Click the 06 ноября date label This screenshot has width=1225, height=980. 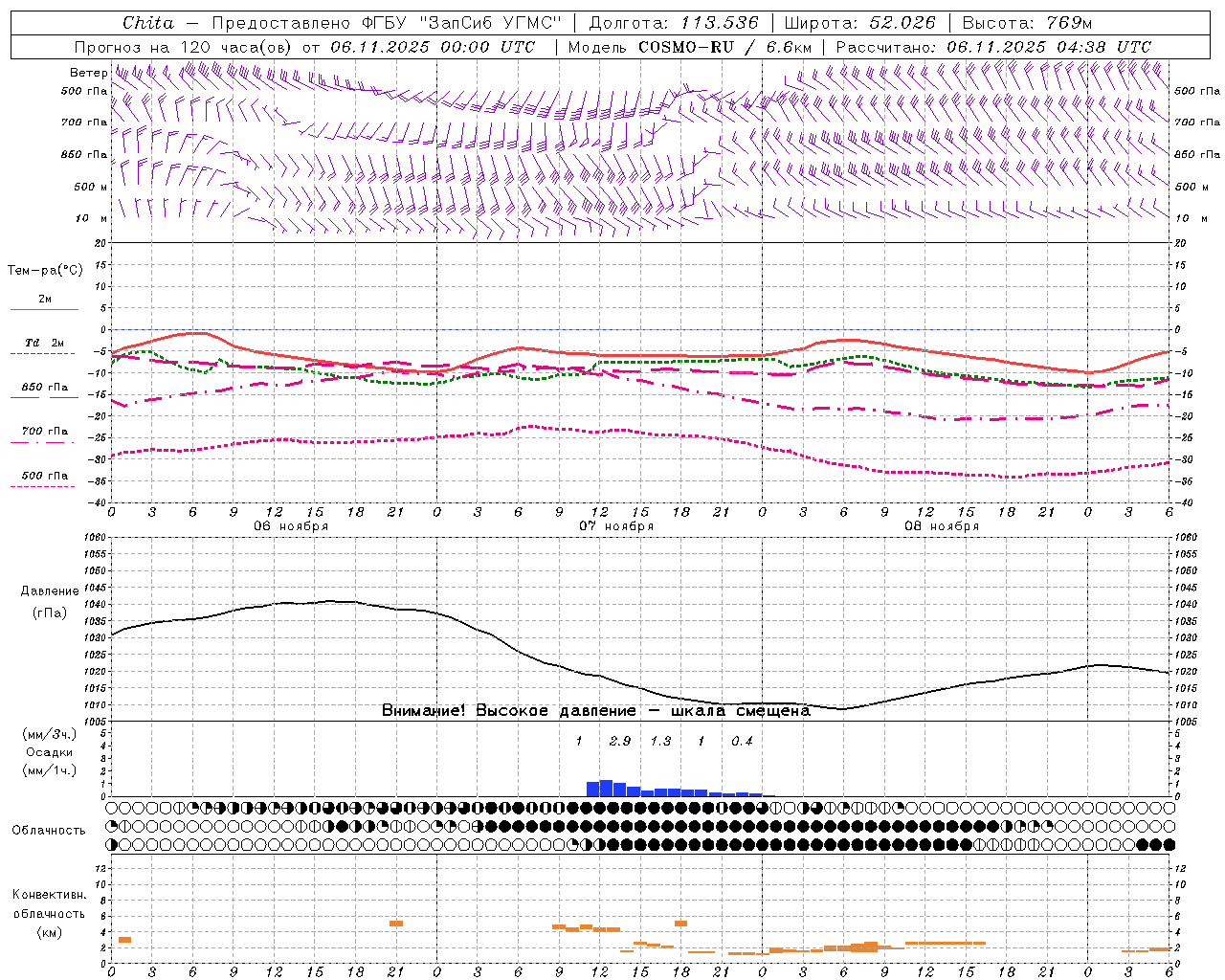[x=291, y=526]
